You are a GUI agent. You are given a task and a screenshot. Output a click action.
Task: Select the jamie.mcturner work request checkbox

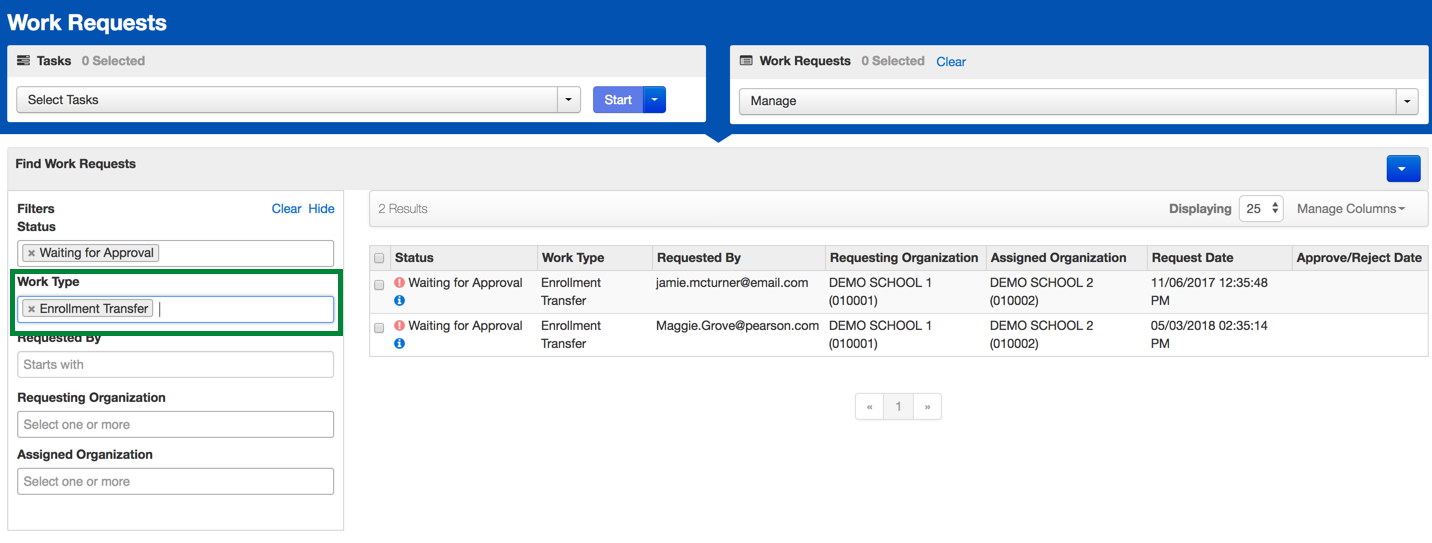(x=379, y=285)
